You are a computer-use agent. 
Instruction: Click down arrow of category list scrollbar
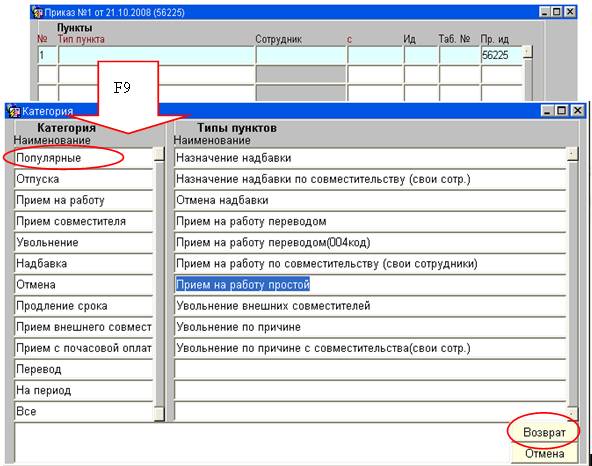coord(160,414)
